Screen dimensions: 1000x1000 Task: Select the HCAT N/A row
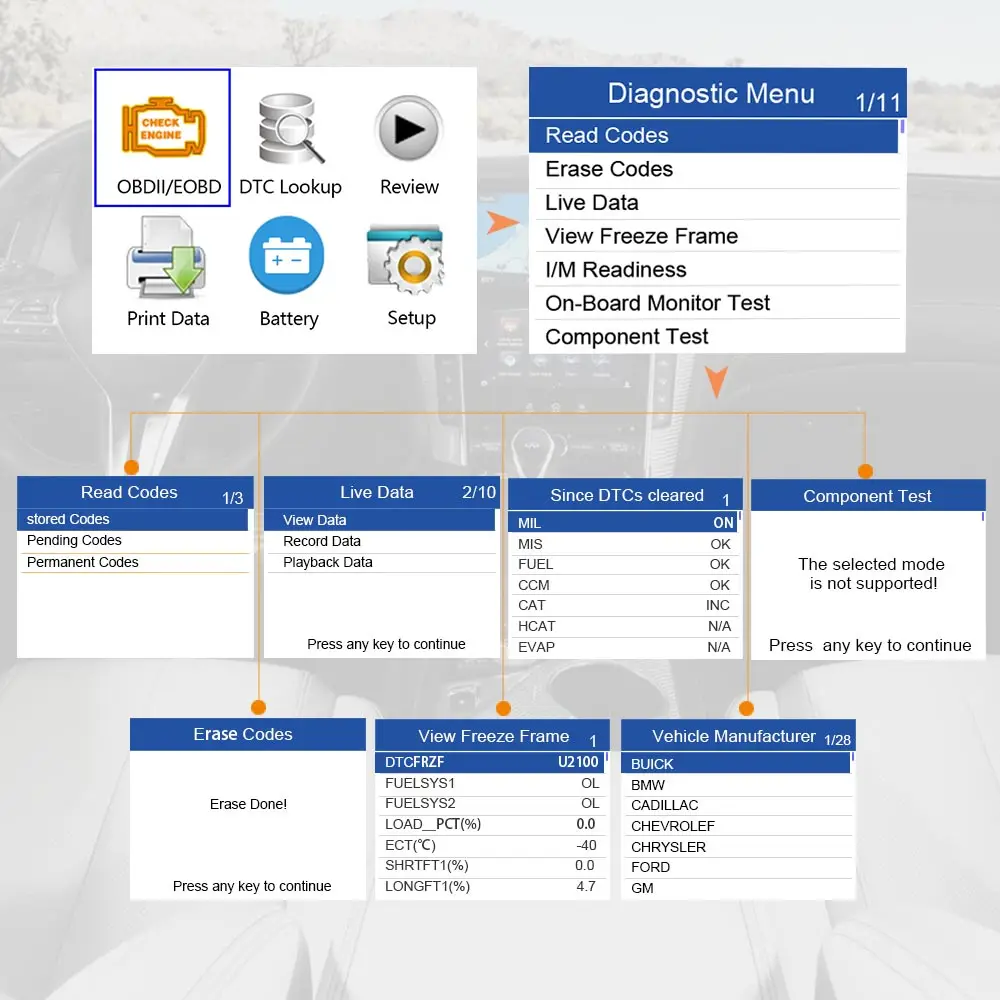[x=624, y=626]
